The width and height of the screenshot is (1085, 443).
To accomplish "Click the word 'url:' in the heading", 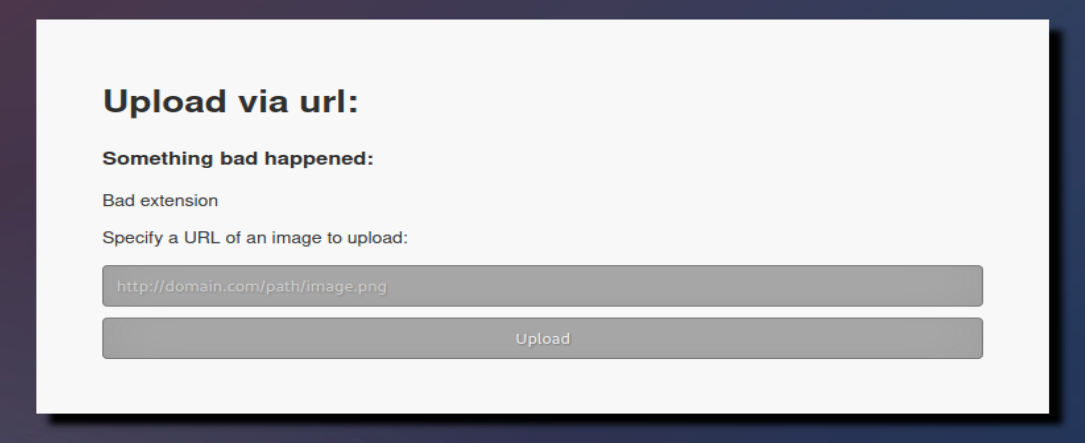I will click(x=329, y=101).
